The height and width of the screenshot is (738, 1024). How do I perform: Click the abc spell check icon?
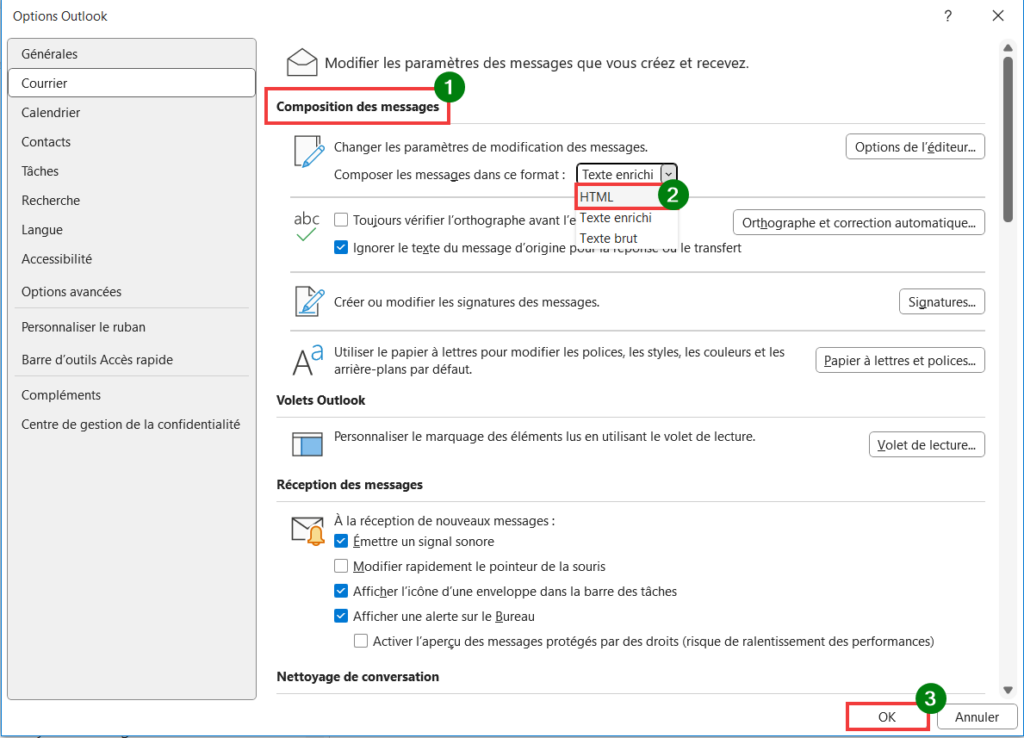click(306, 226)
